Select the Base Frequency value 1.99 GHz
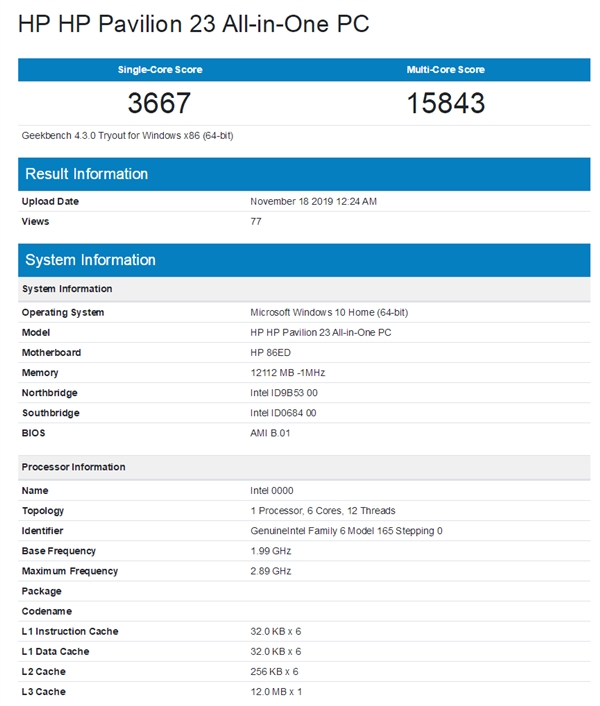The width and height of the screenshot is (600, 706). click(x=270, y=551)
